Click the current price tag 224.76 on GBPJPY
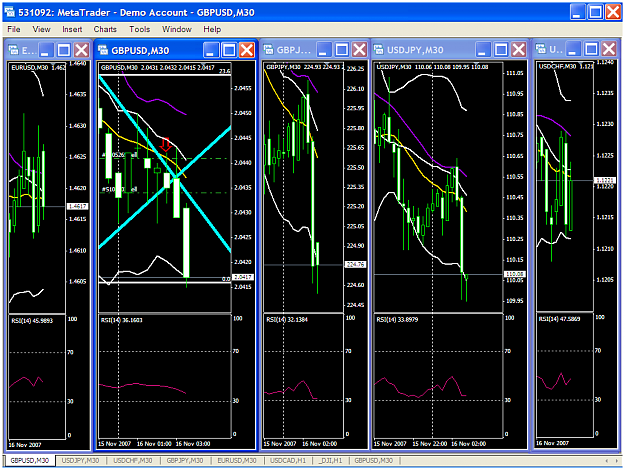 click(355, 264)
